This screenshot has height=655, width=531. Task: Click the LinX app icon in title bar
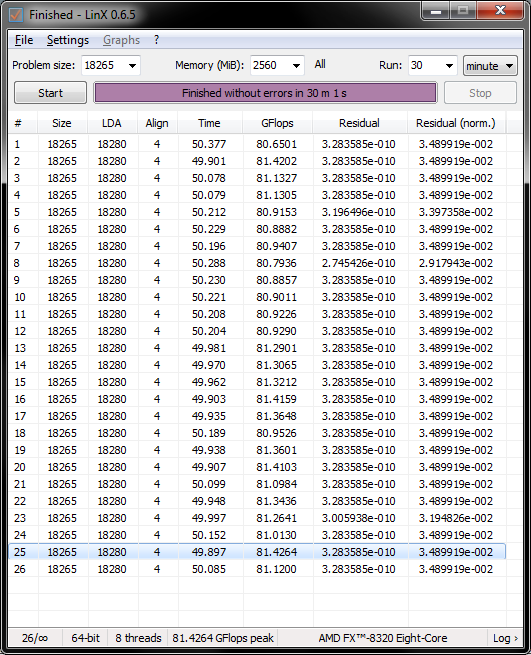[x=16, y=15]
